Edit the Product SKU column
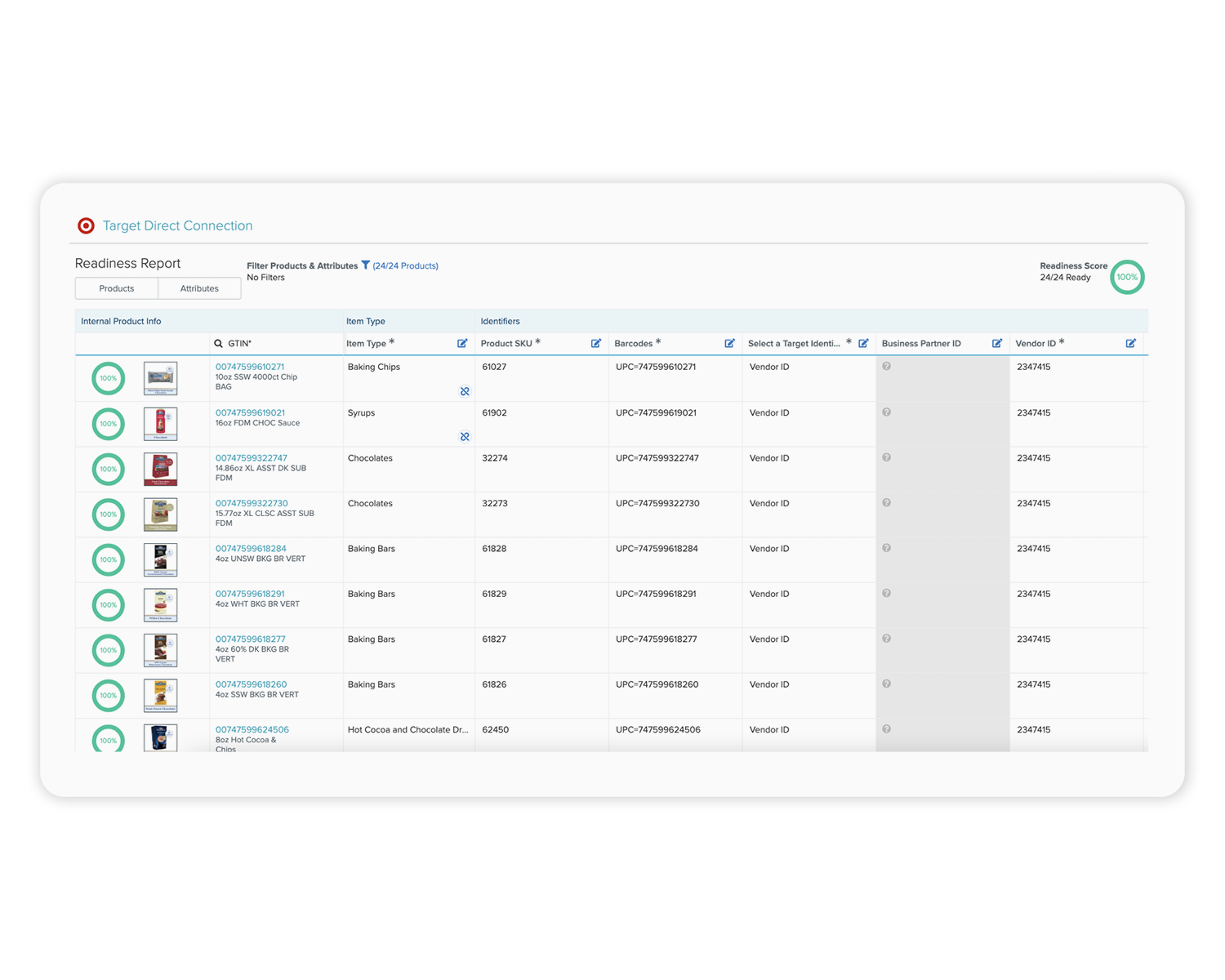1225x980 pixels. point(596,344)
